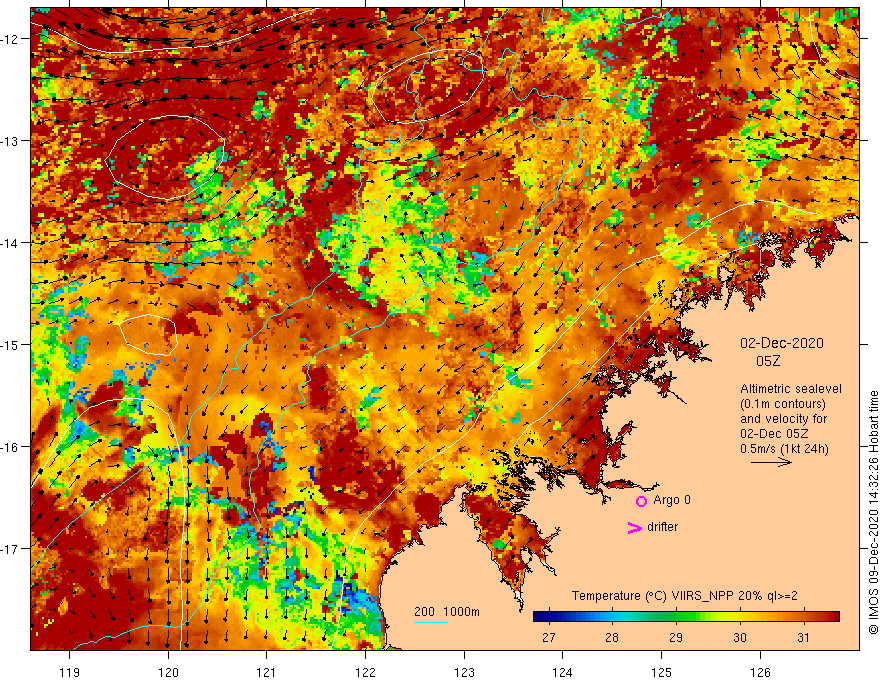Click the '200 1000m' bathymetry label
This screenshot has width=880, height=680.
pyautogui.click(x=447, y=612)
